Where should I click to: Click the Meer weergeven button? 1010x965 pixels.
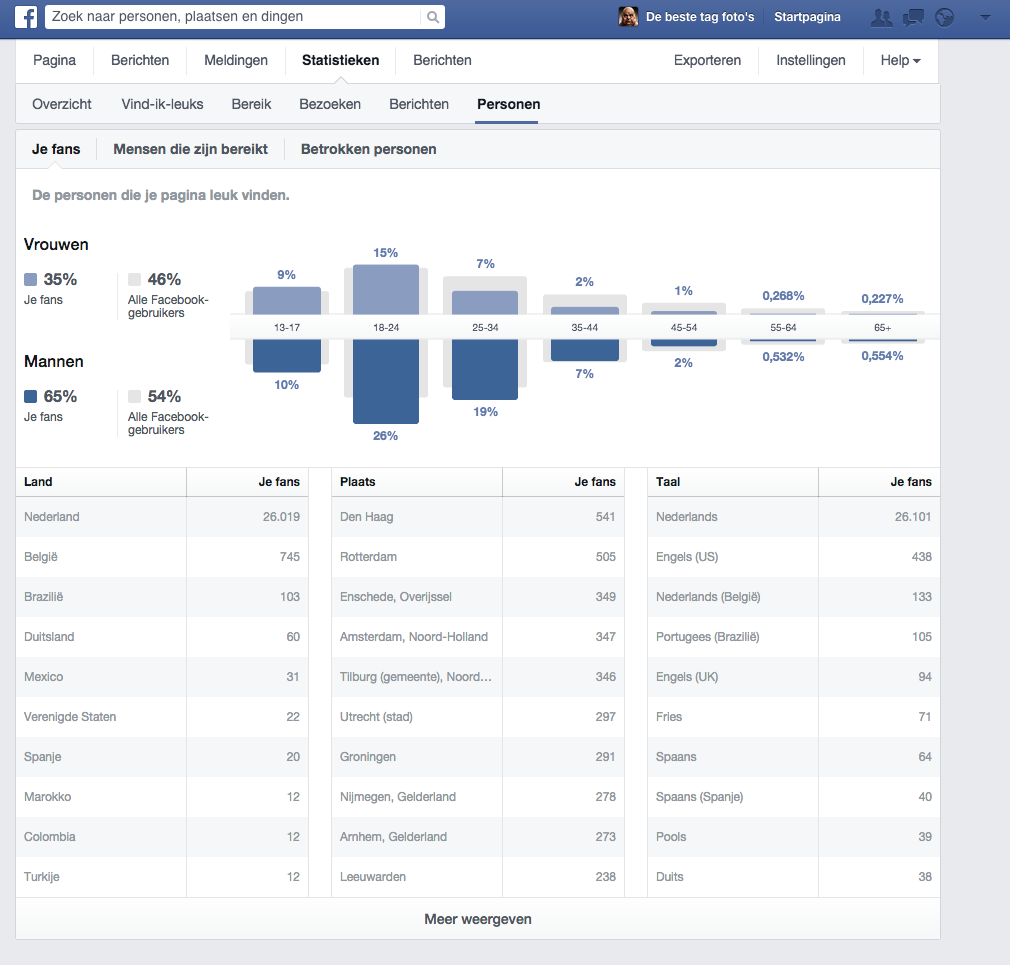(478, 919)
